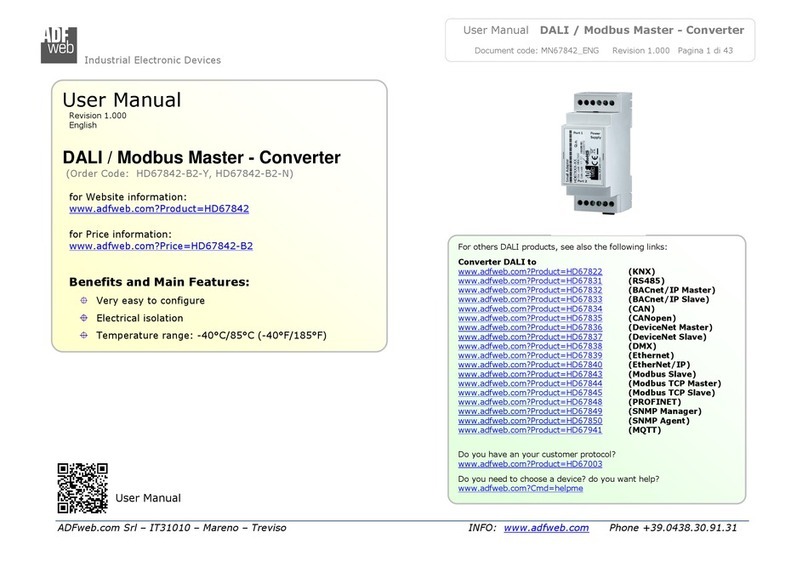This screenshot has height=561, width=808.
Task: Open the HD67831 RS485 product link
Action: [x=530, y=281]
